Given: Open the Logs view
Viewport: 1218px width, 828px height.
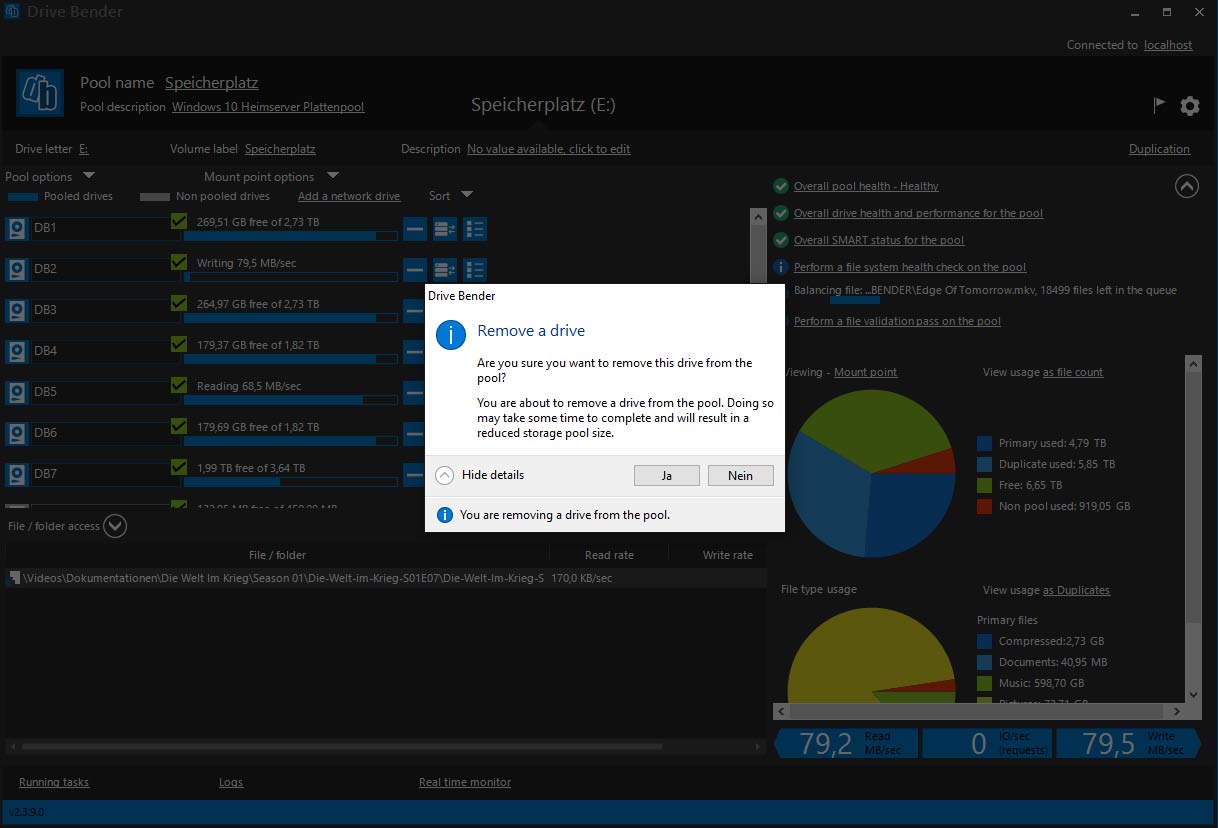Looking at the screenshot, I should 231,782.
